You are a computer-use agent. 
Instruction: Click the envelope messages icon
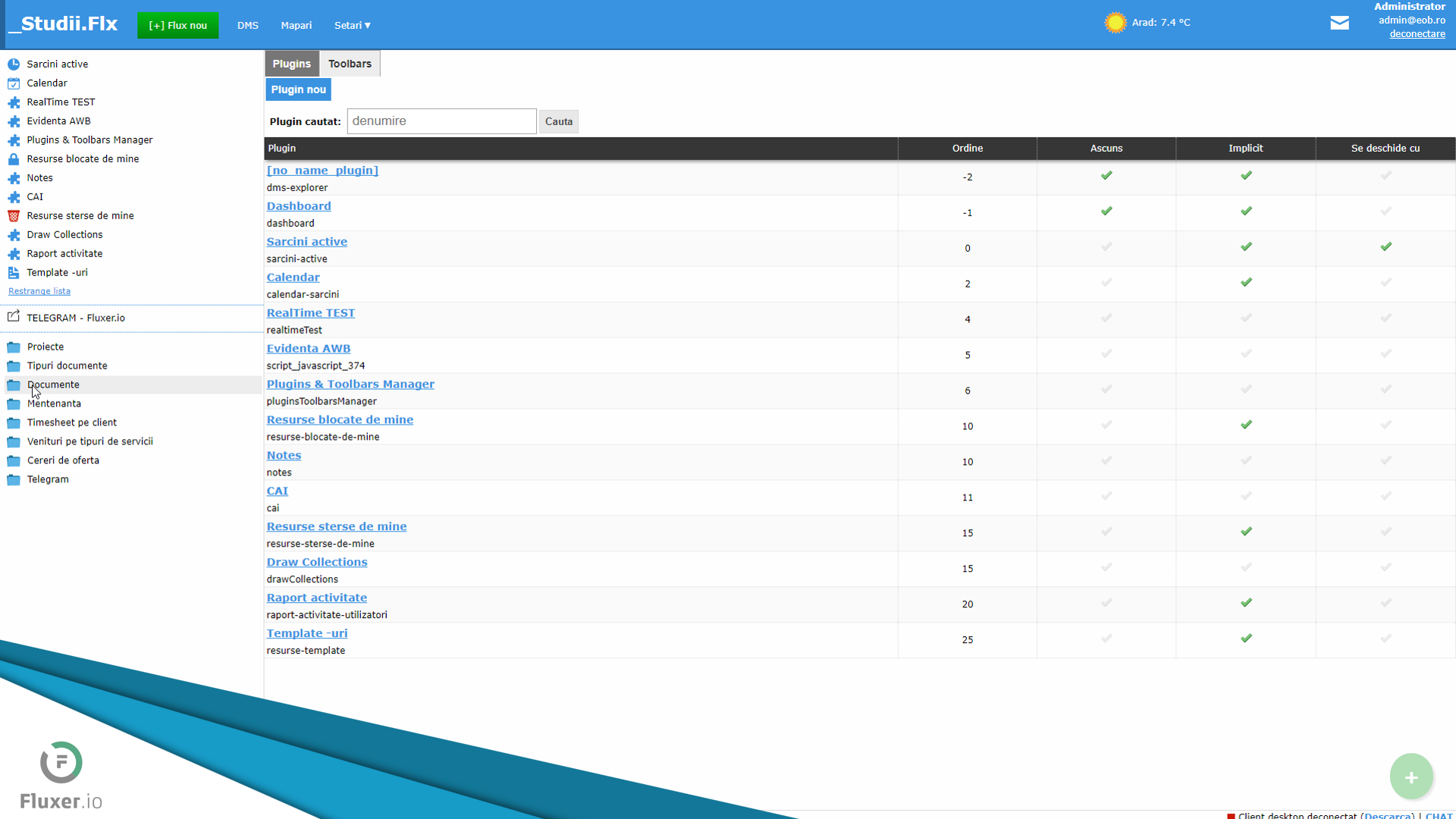coord(1339,23)
